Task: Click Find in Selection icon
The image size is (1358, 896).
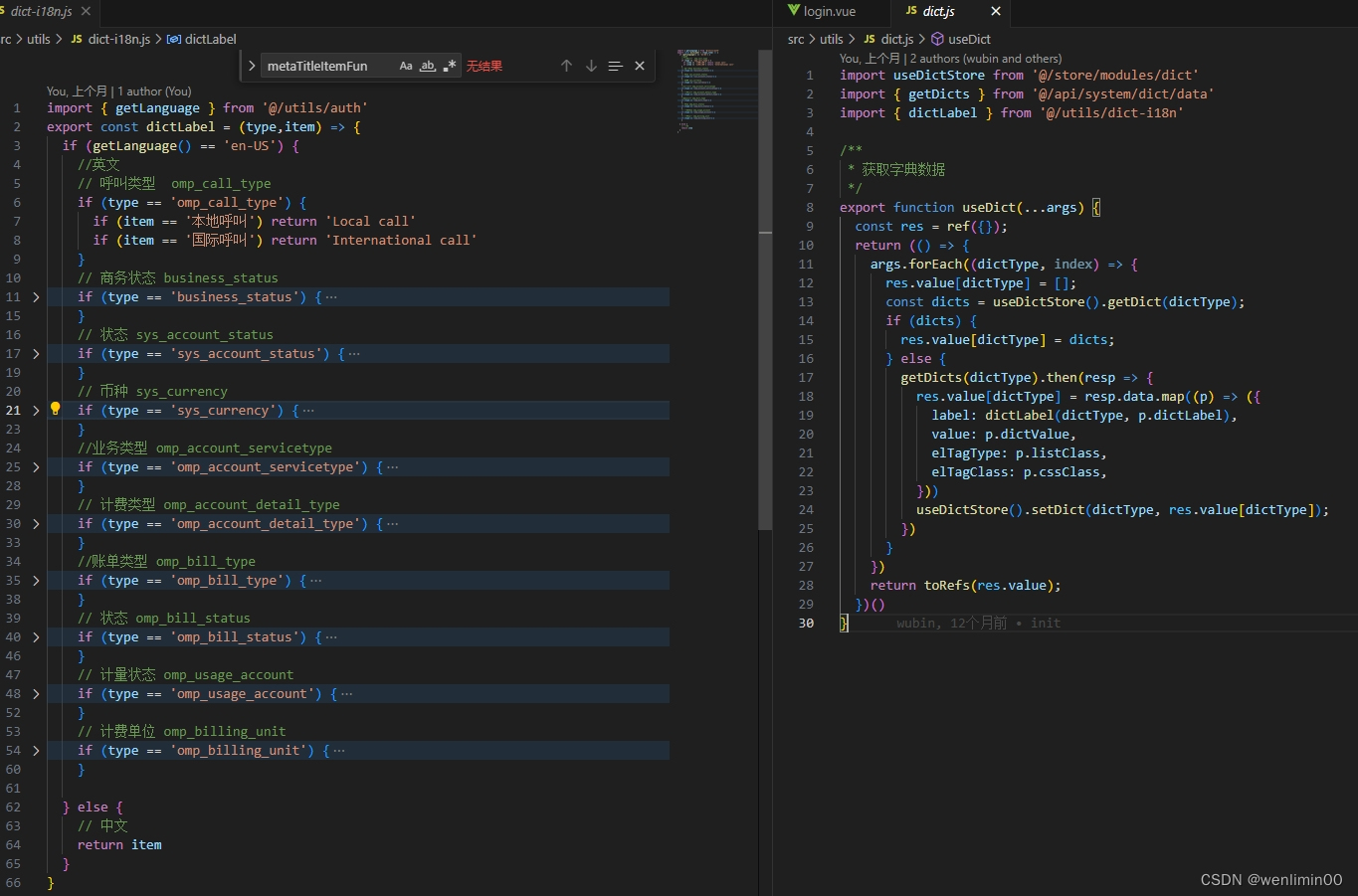Action: click(615, 66)
